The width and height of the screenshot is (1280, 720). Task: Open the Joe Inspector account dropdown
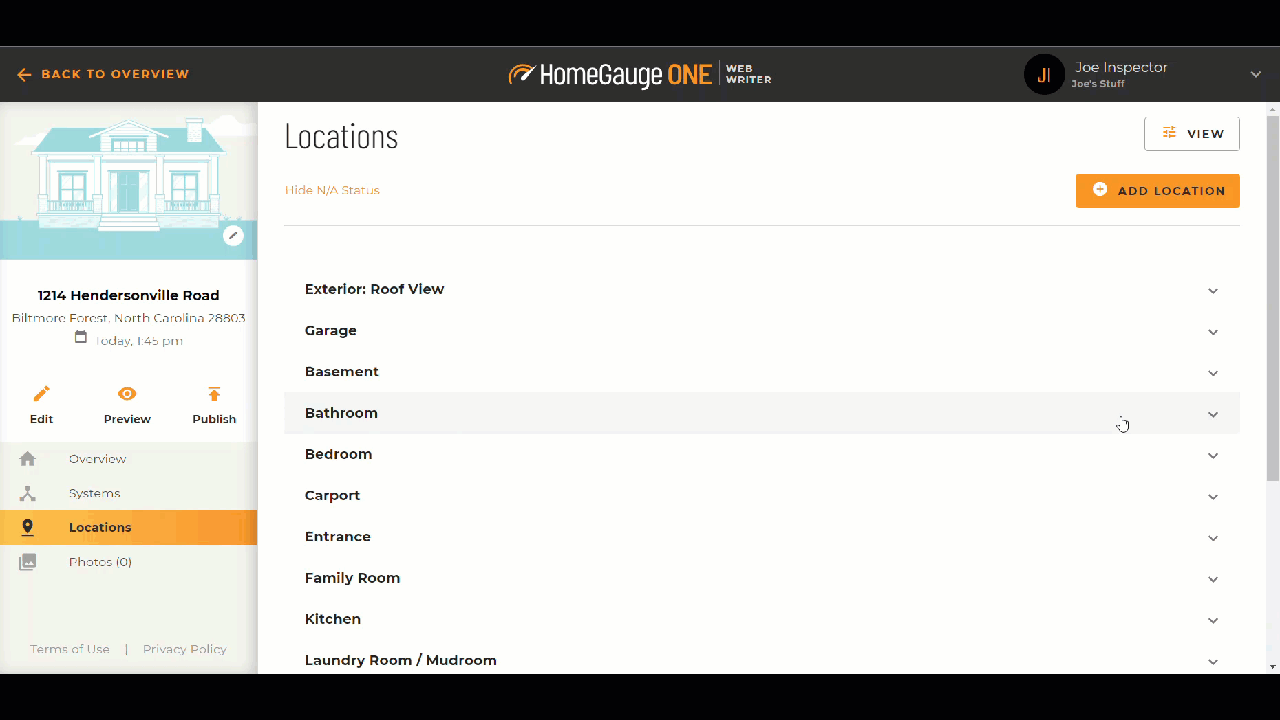tap(1255, 75)
